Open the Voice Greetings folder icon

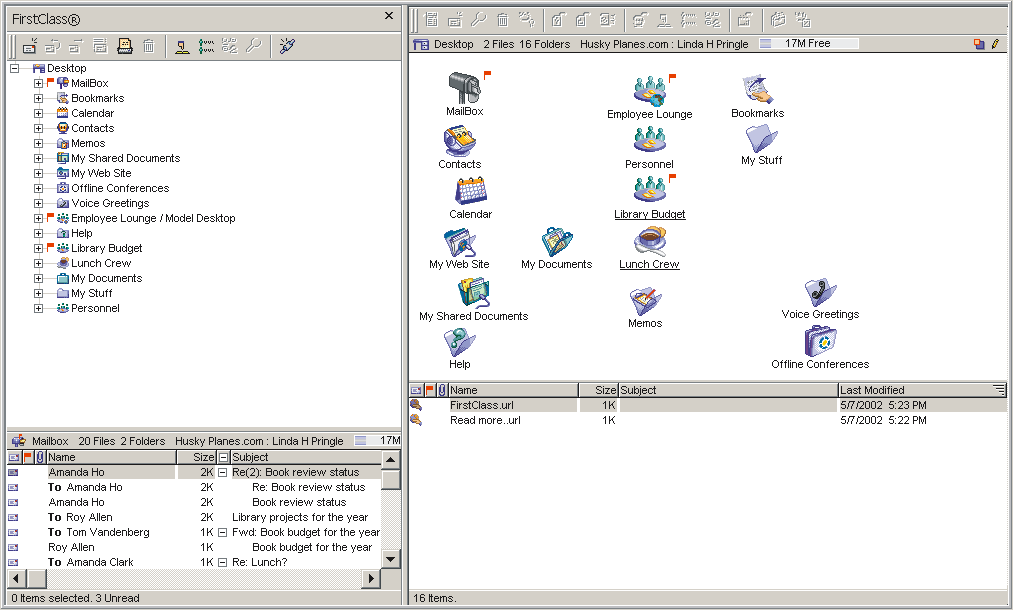pos(820,294)
